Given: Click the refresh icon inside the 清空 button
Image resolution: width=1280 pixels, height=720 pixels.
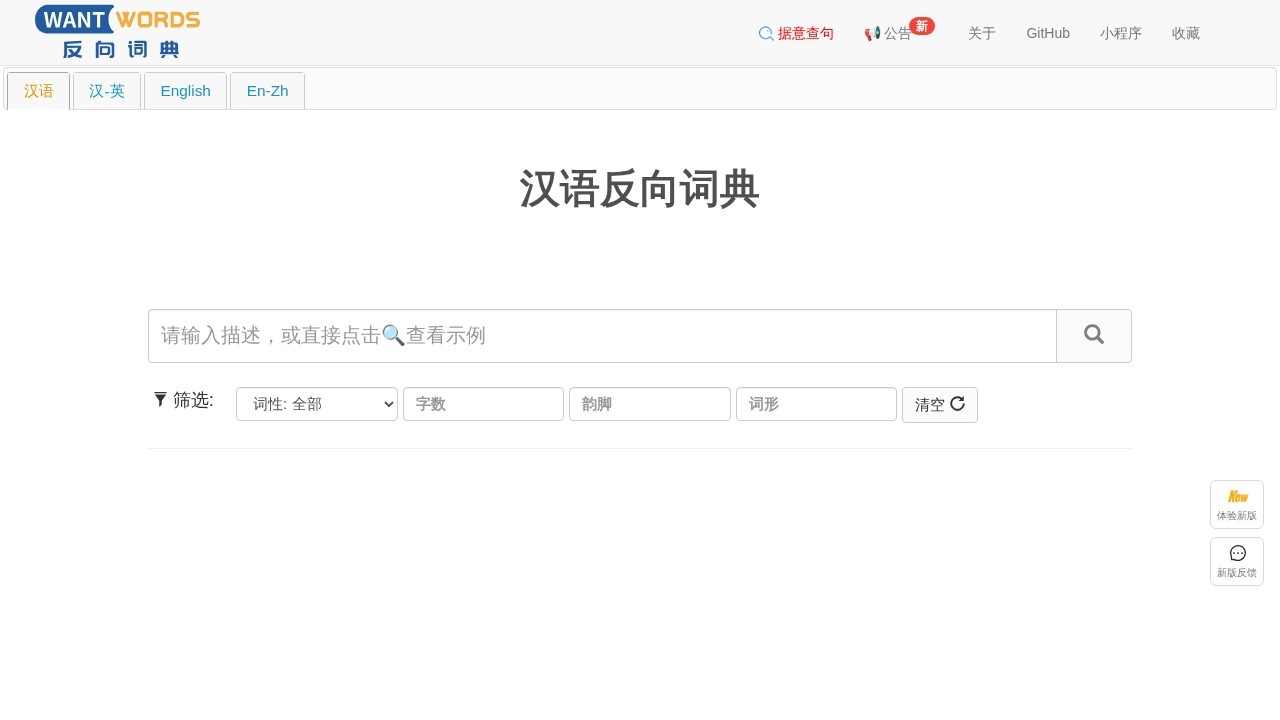Looking at the screenshot, I should point(957,404).
